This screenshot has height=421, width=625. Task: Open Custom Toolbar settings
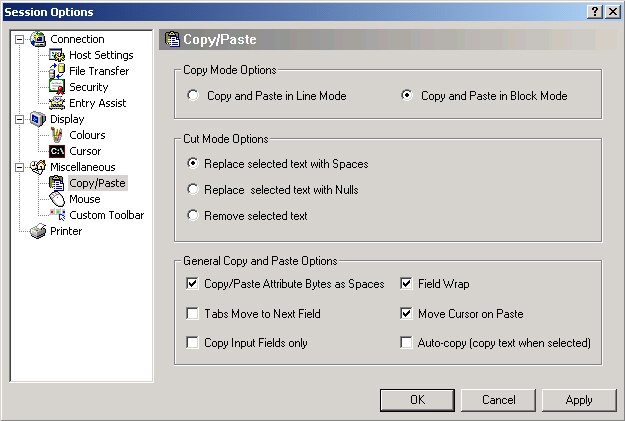click(106, 215)
